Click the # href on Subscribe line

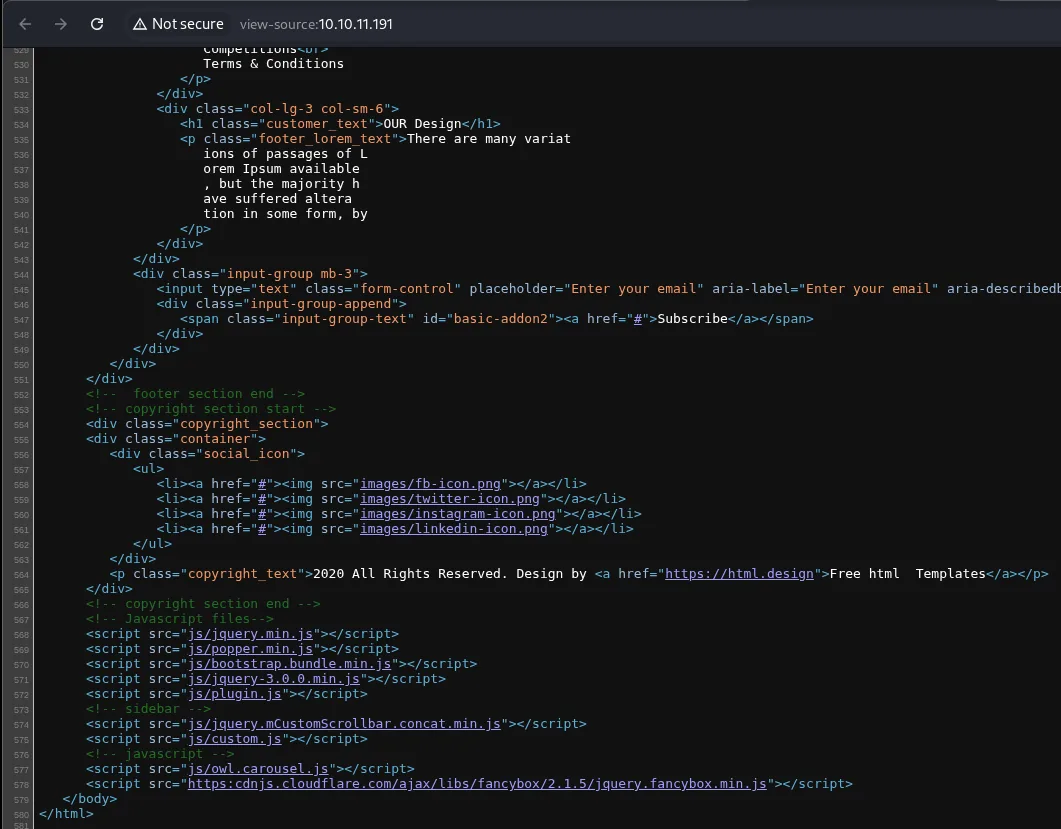pos(637,319)
